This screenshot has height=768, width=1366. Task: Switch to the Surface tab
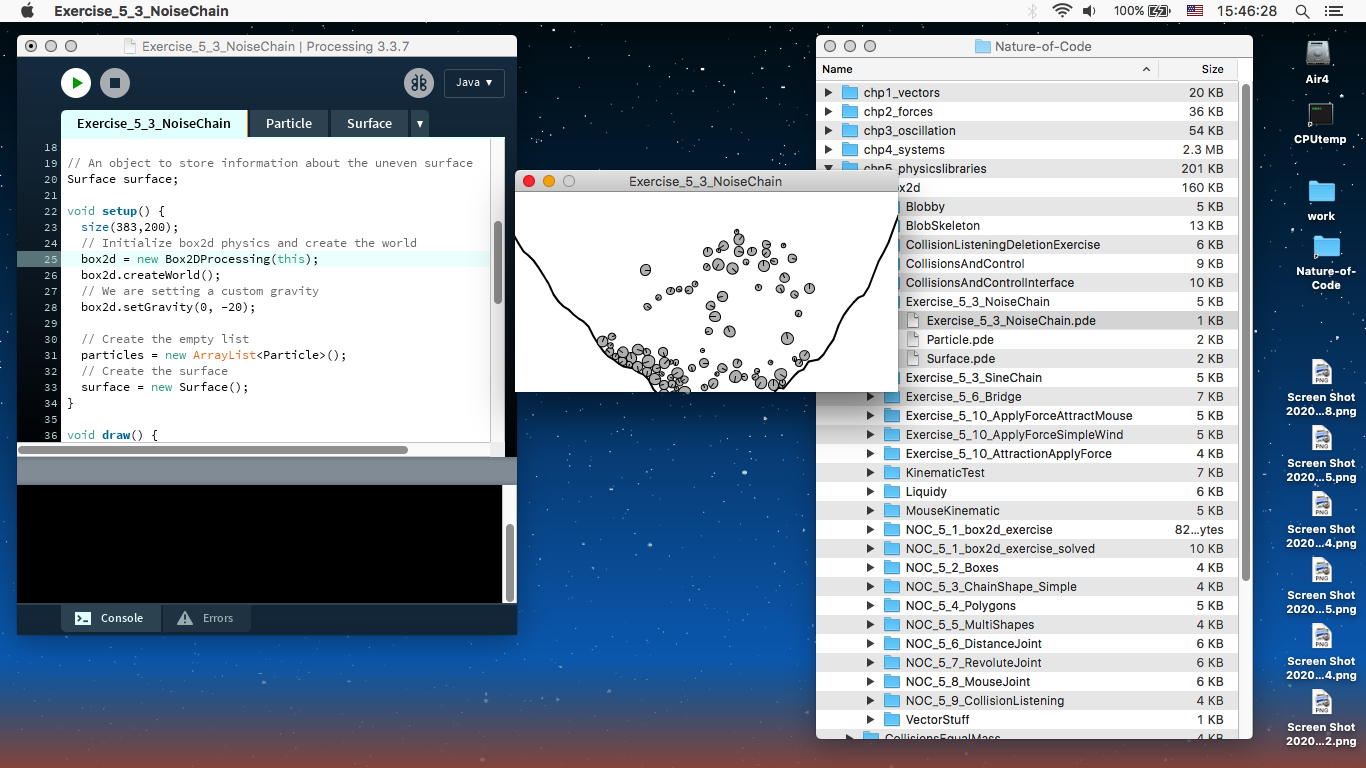(369, 123)
